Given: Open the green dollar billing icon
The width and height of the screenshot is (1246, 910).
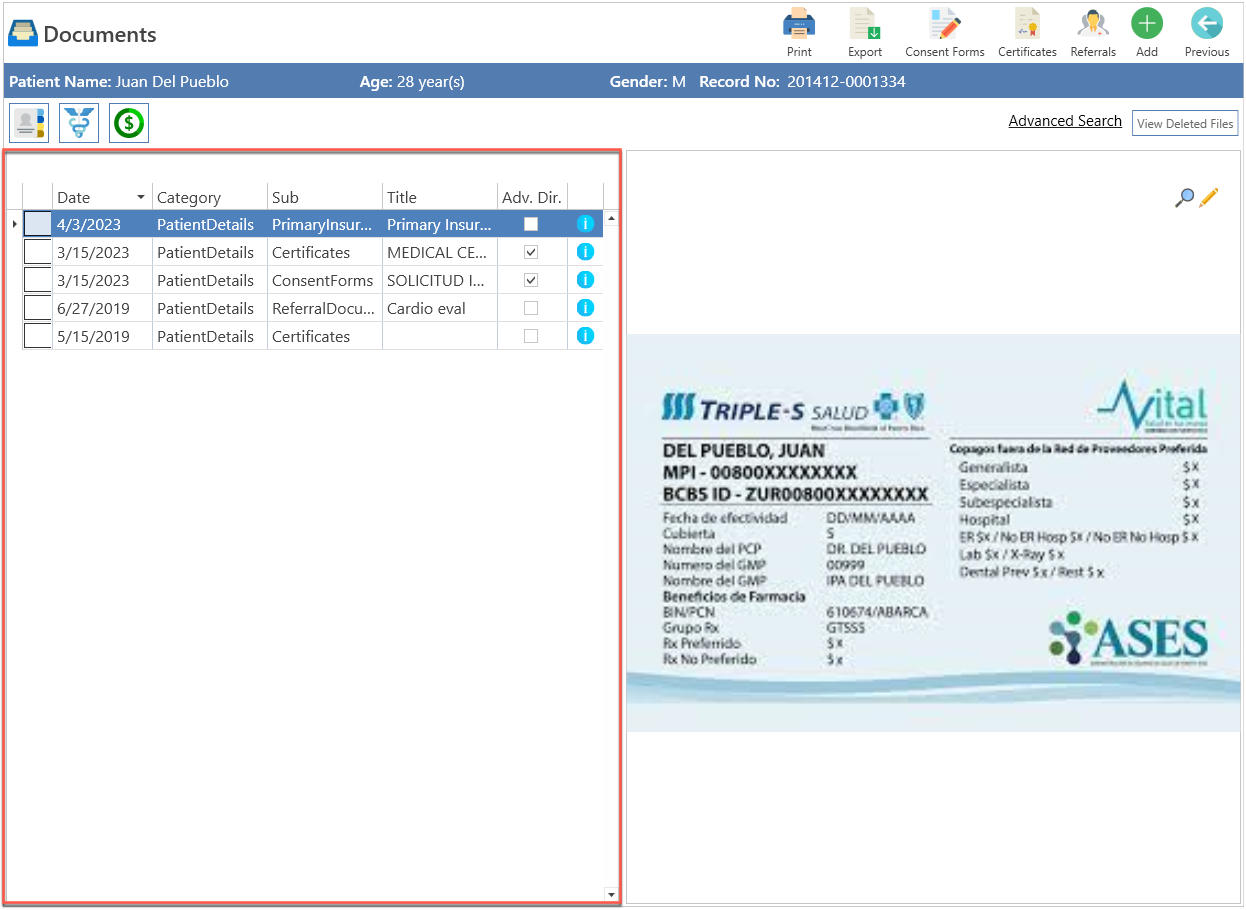Looking at the screenshot, I should point(129,123).
